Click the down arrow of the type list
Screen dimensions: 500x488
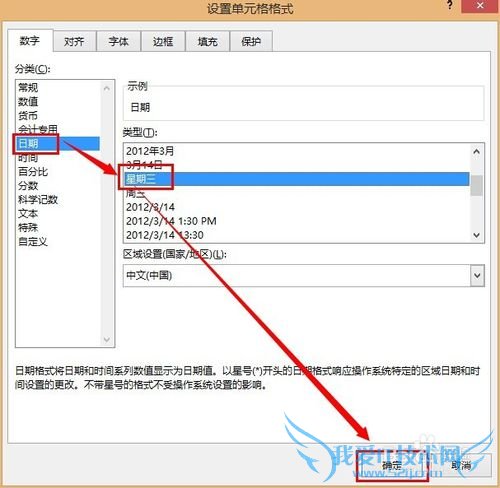click(477, 235)
